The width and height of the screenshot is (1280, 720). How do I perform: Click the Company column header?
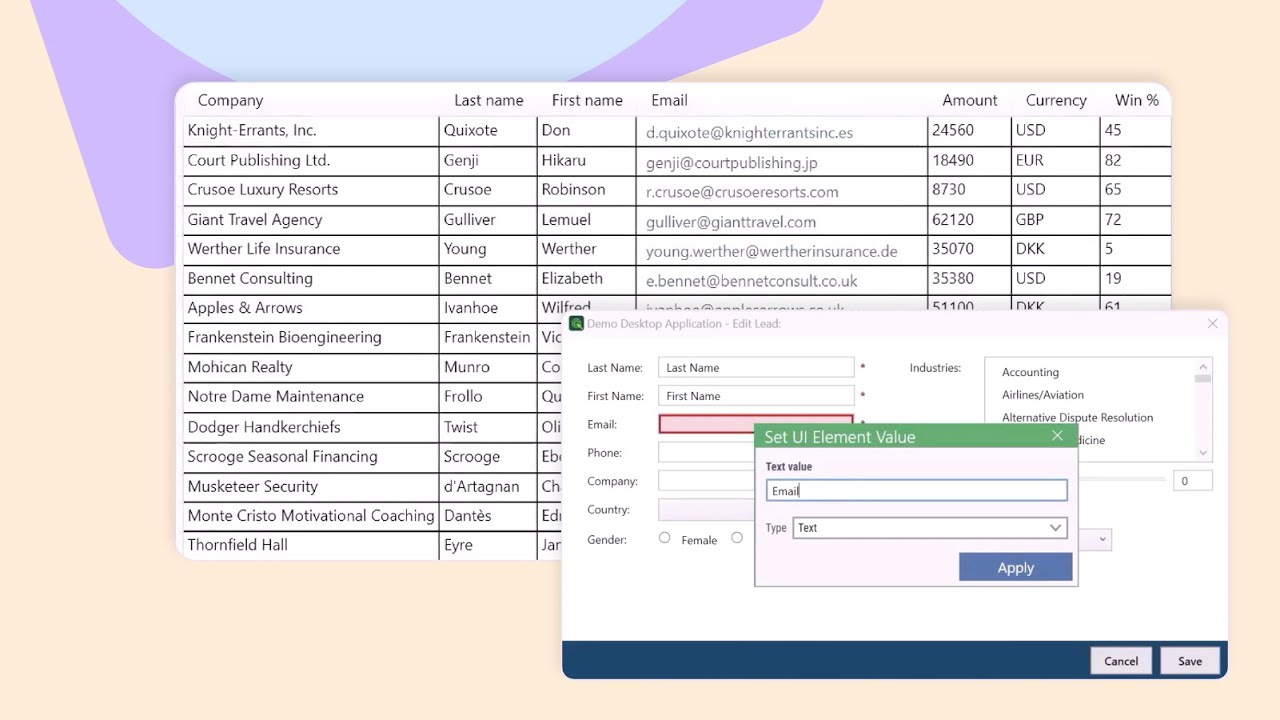coord(230,100)
